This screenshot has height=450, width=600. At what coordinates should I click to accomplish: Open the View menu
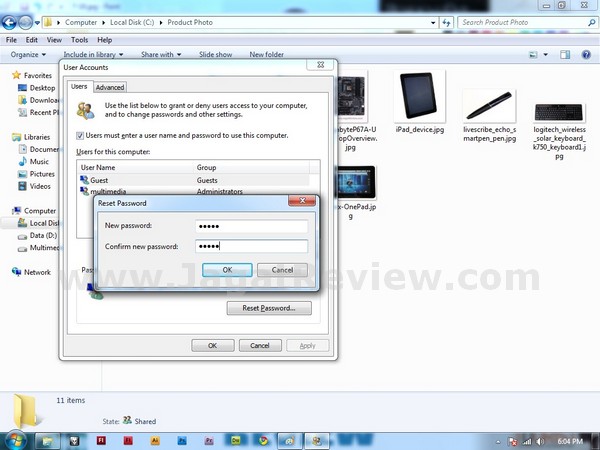(x=54, y=40)
